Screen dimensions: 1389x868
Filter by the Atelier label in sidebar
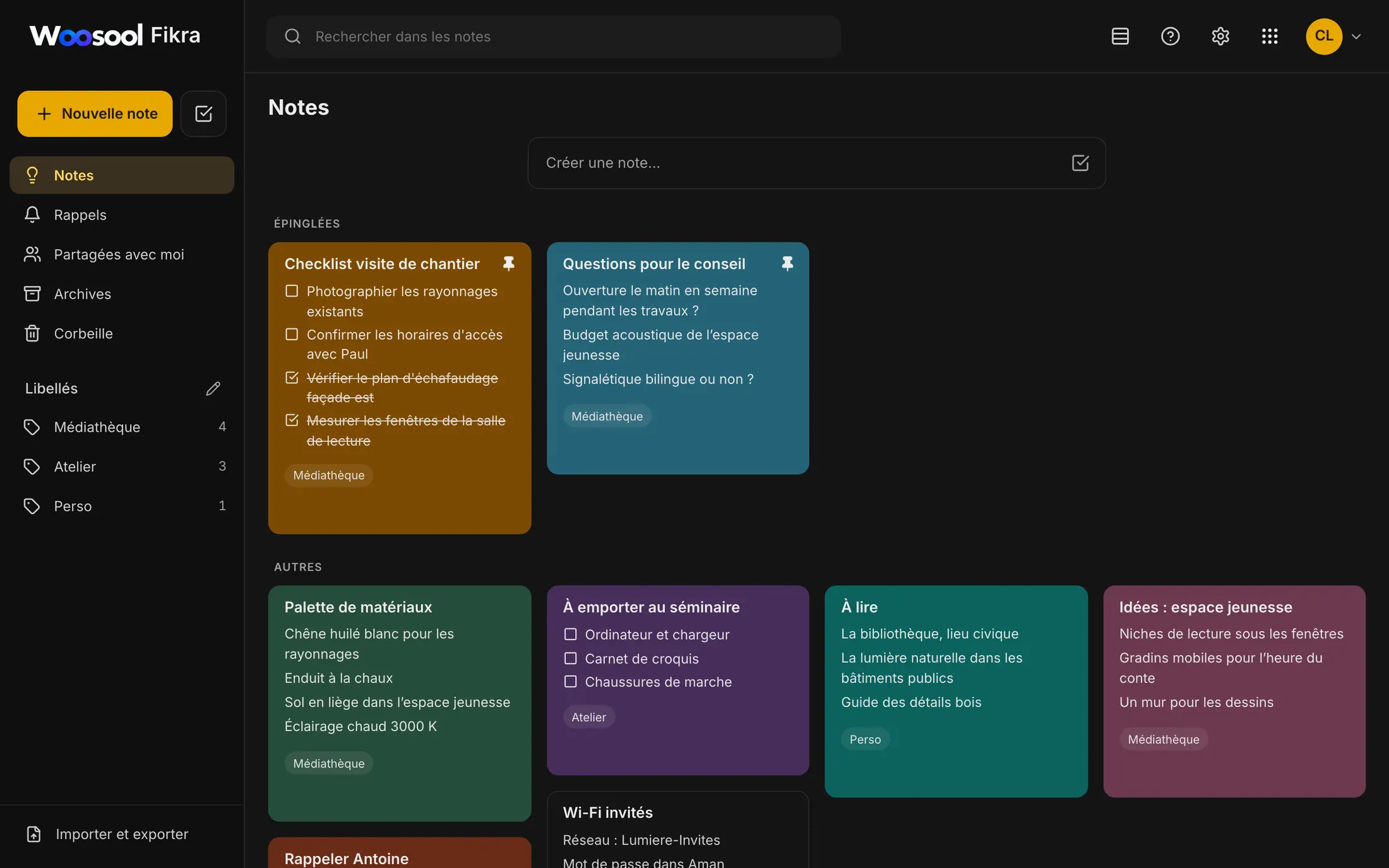pos(122,467)
